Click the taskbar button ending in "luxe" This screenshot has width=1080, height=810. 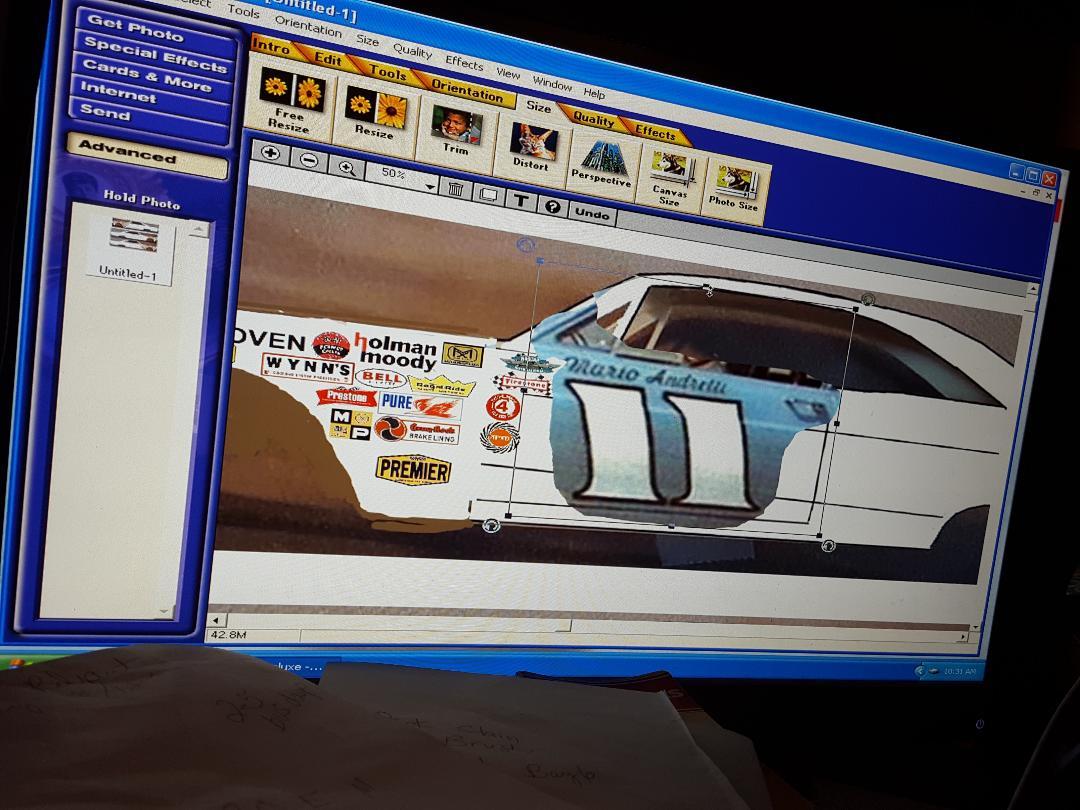coord(298,667)
